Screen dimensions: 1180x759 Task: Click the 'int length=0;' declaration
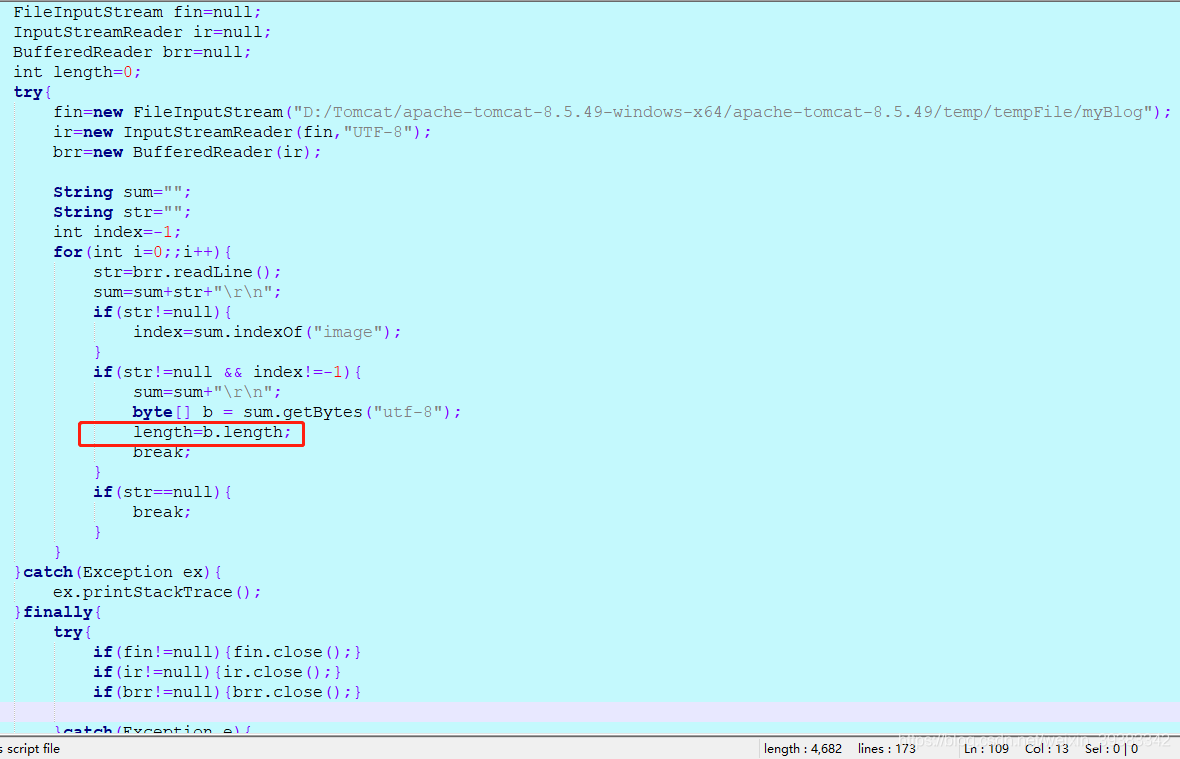coord(77,72)
